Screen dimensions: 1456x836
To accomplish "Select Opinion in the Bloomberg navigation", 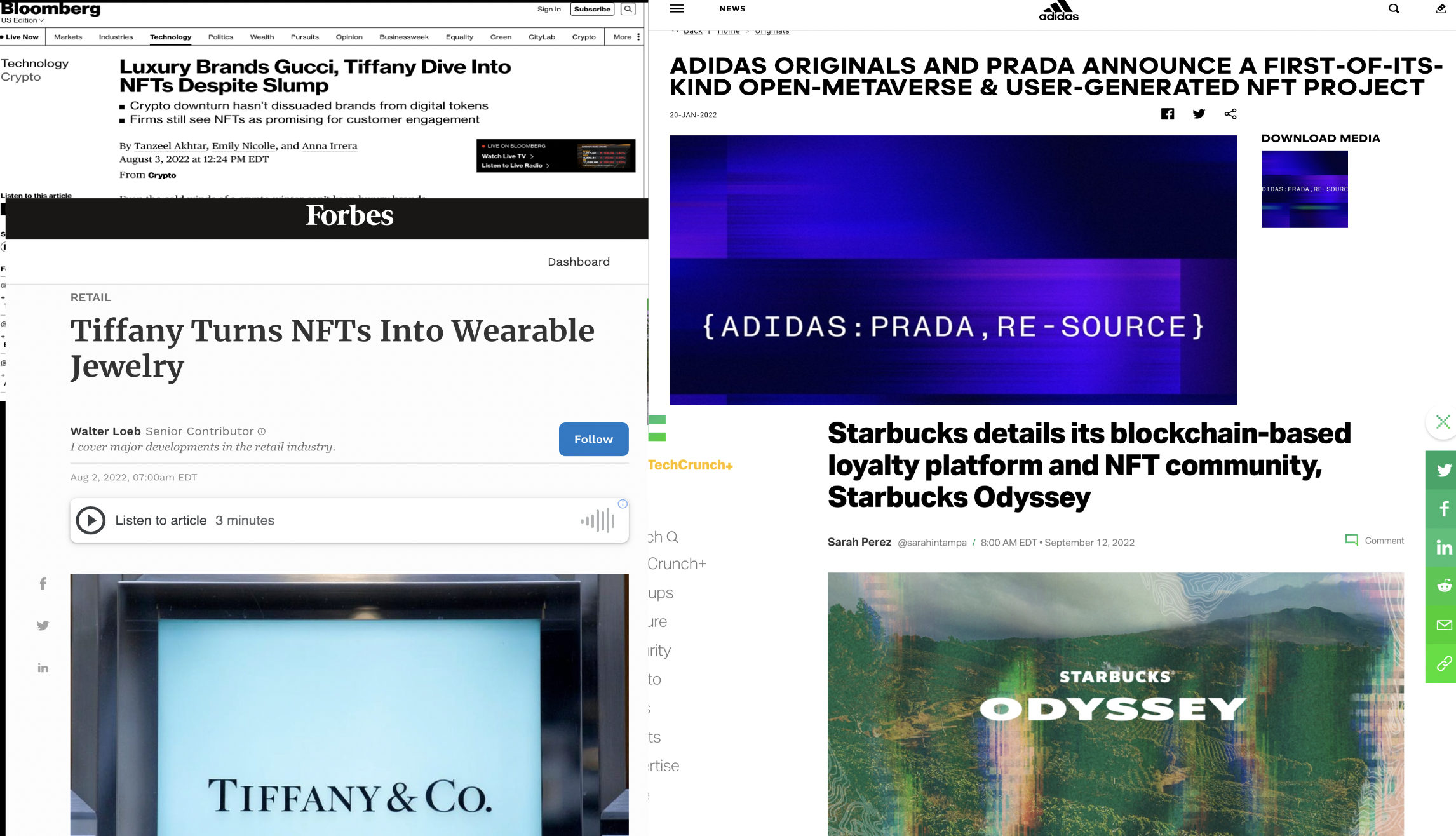I will (x=349, y=37).
